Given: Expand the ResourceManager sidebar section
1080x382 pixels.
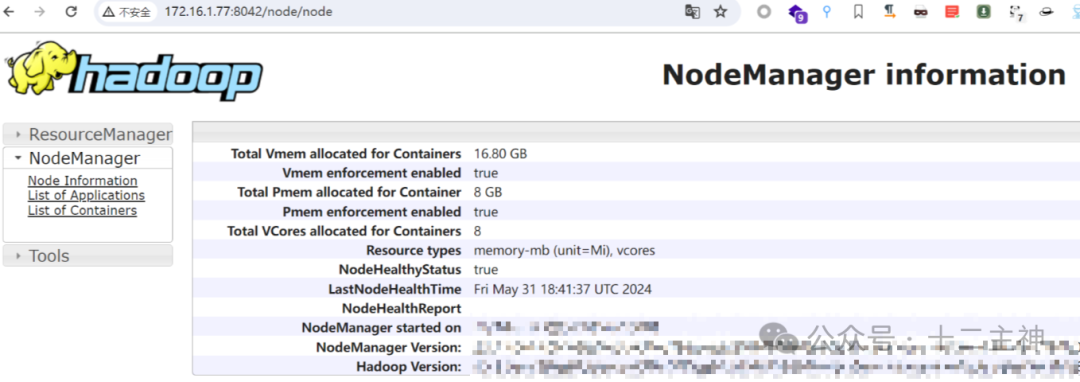Looking at the screenshot, I should coord(87,134).
